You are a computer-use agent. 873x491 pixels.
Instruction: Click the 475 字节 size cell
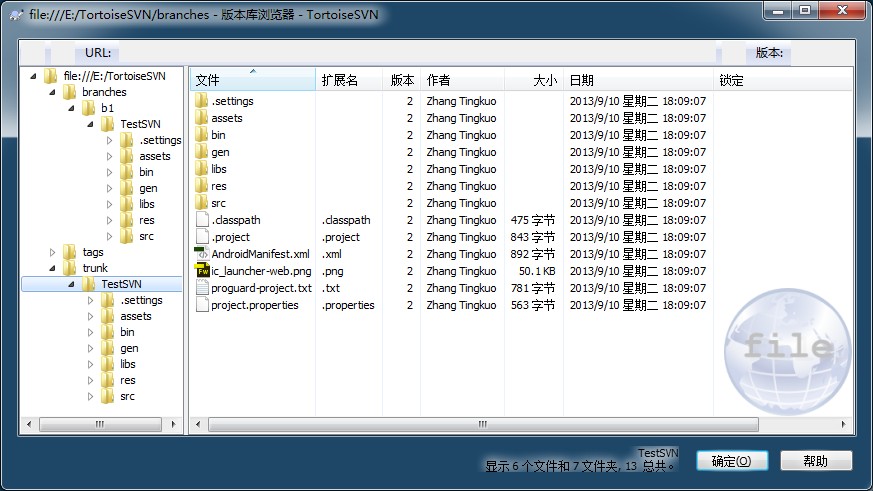[x=533, y=220]
